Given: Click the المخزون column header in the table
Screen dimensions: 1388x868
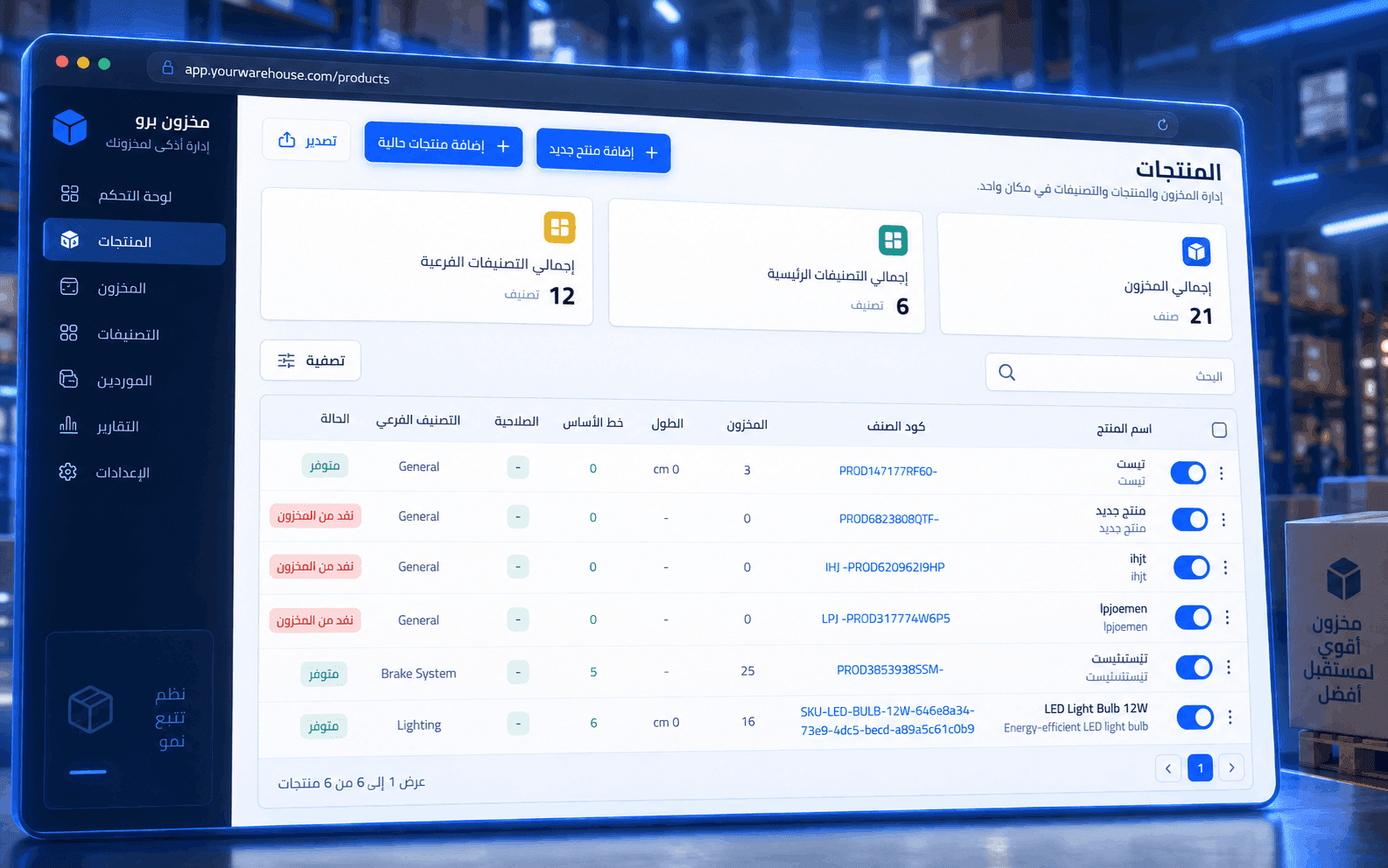Looking at the screenshot, I should [747, 424].
